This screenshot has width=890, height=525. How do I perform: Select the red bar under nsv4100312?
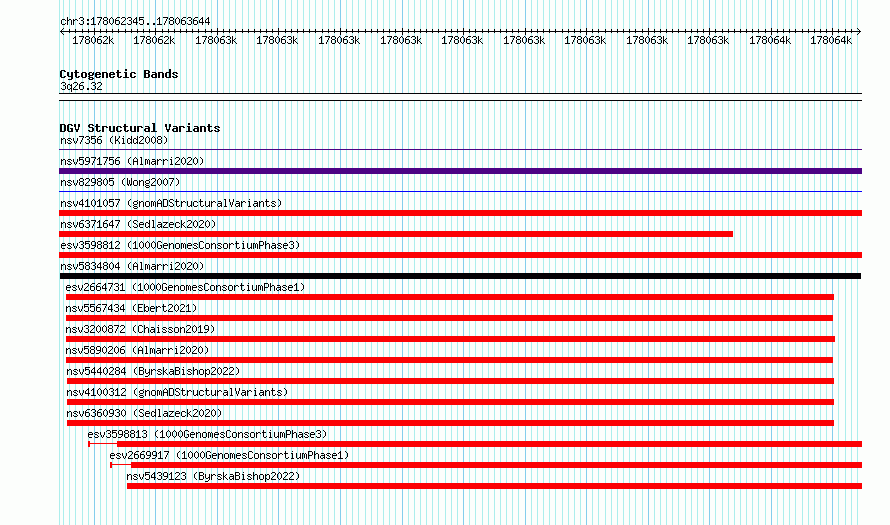[x=450, y=402]
